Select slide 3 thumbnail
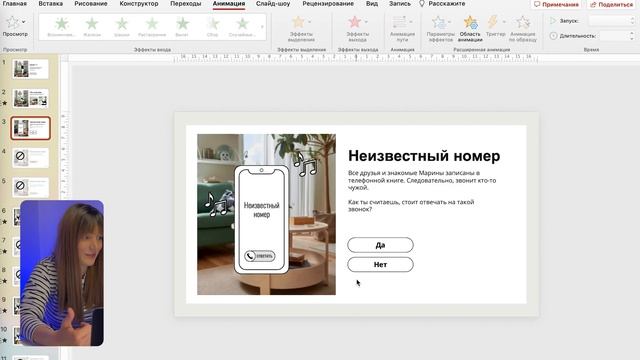 31,128
